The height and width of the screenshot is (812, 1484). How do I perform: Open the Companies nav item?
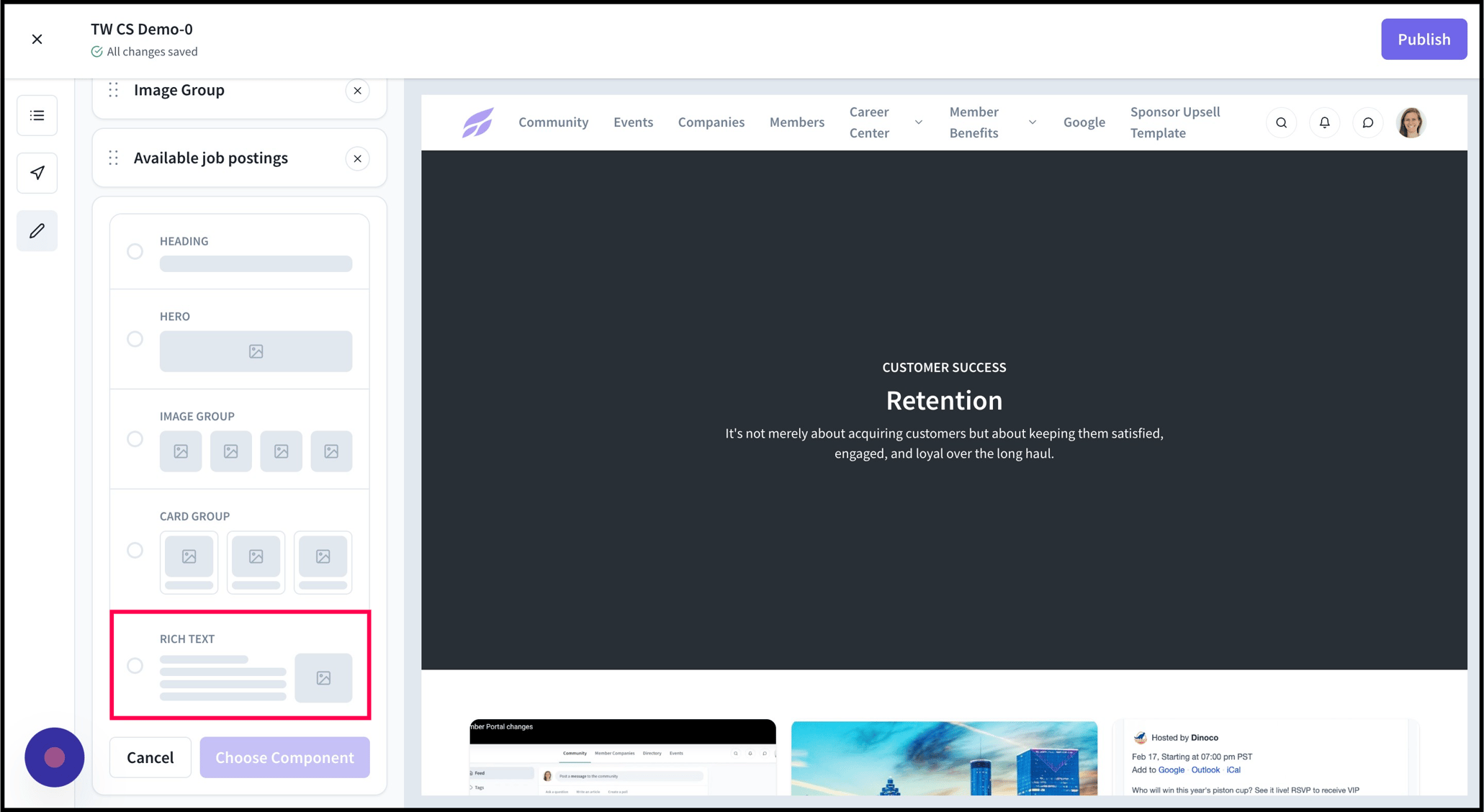(x=711, y=122)
